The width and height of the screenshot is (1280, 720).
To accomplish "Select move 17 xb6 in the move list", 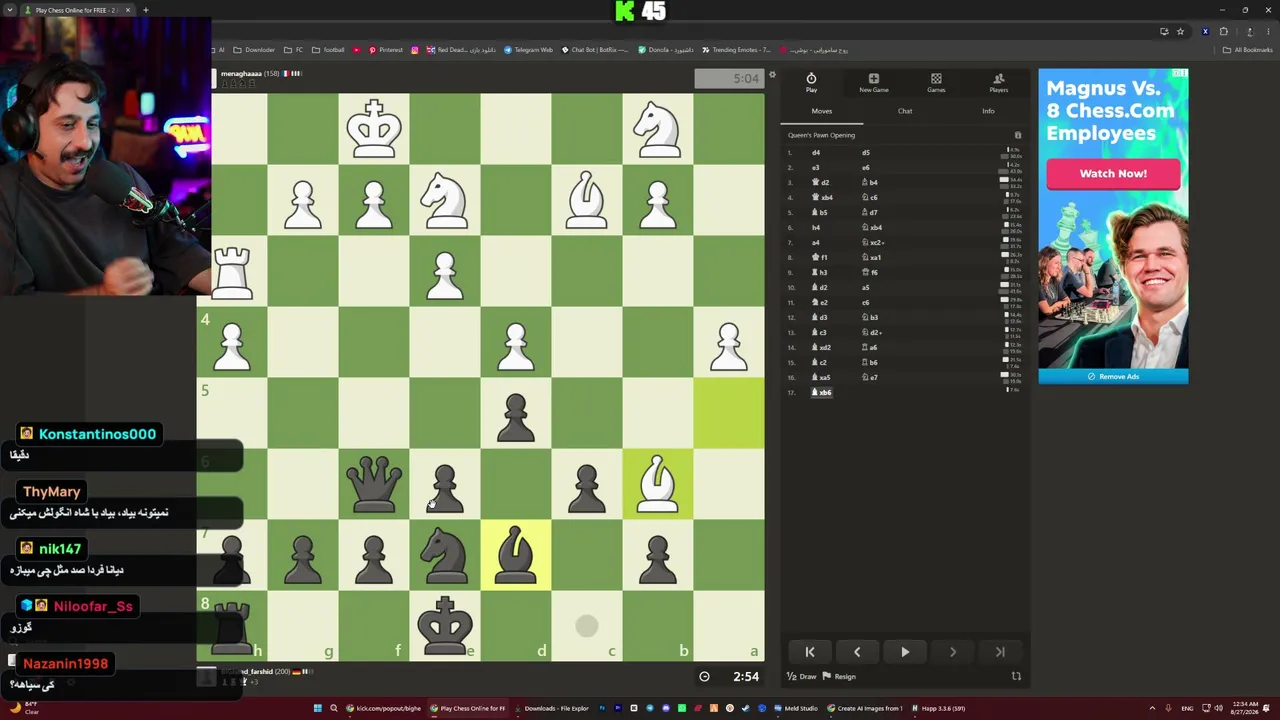I will (x=822, y=393).
